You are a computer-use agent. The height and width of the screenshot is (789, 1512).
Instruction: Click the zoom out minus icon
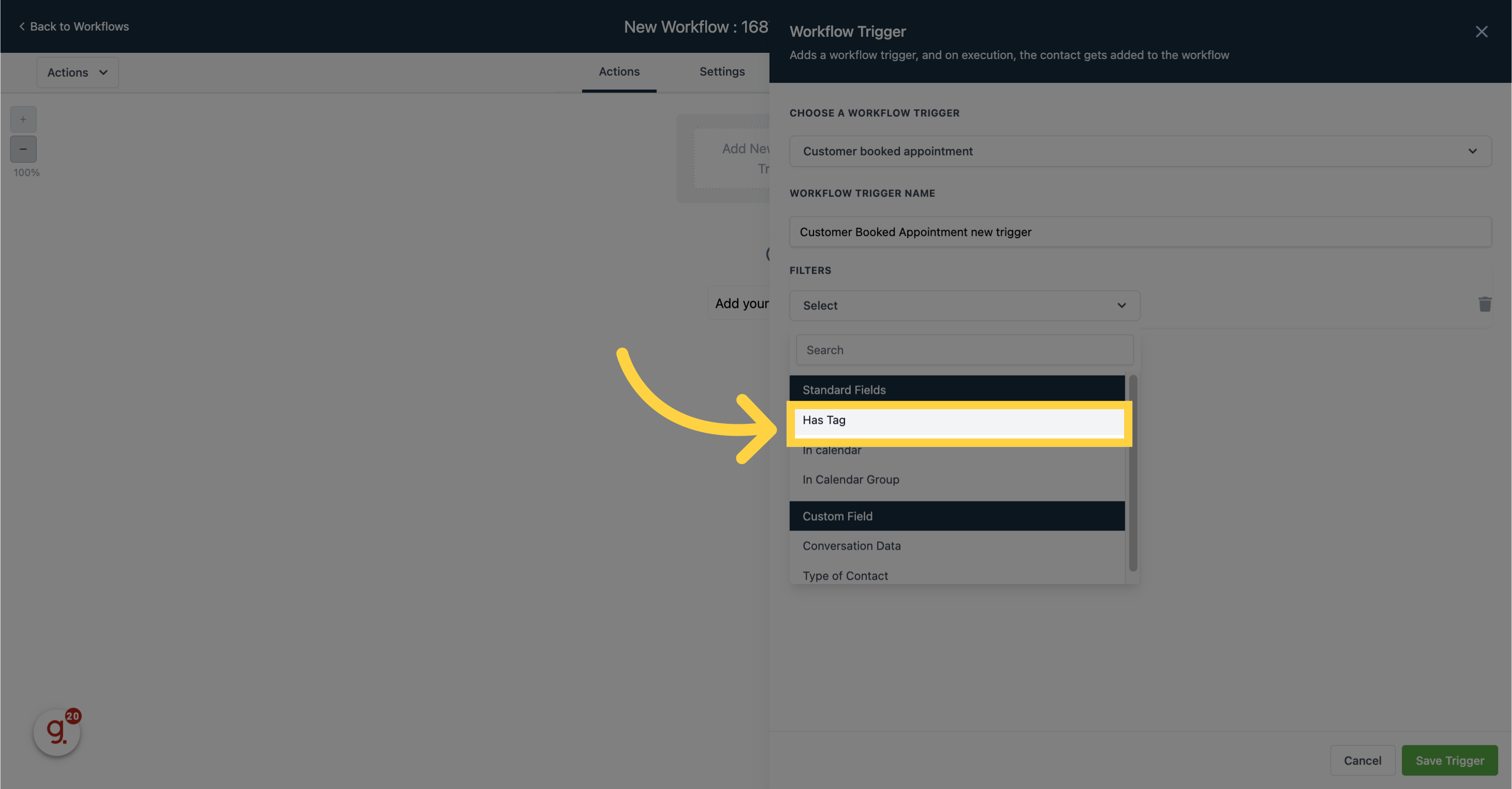coord(22,149)
